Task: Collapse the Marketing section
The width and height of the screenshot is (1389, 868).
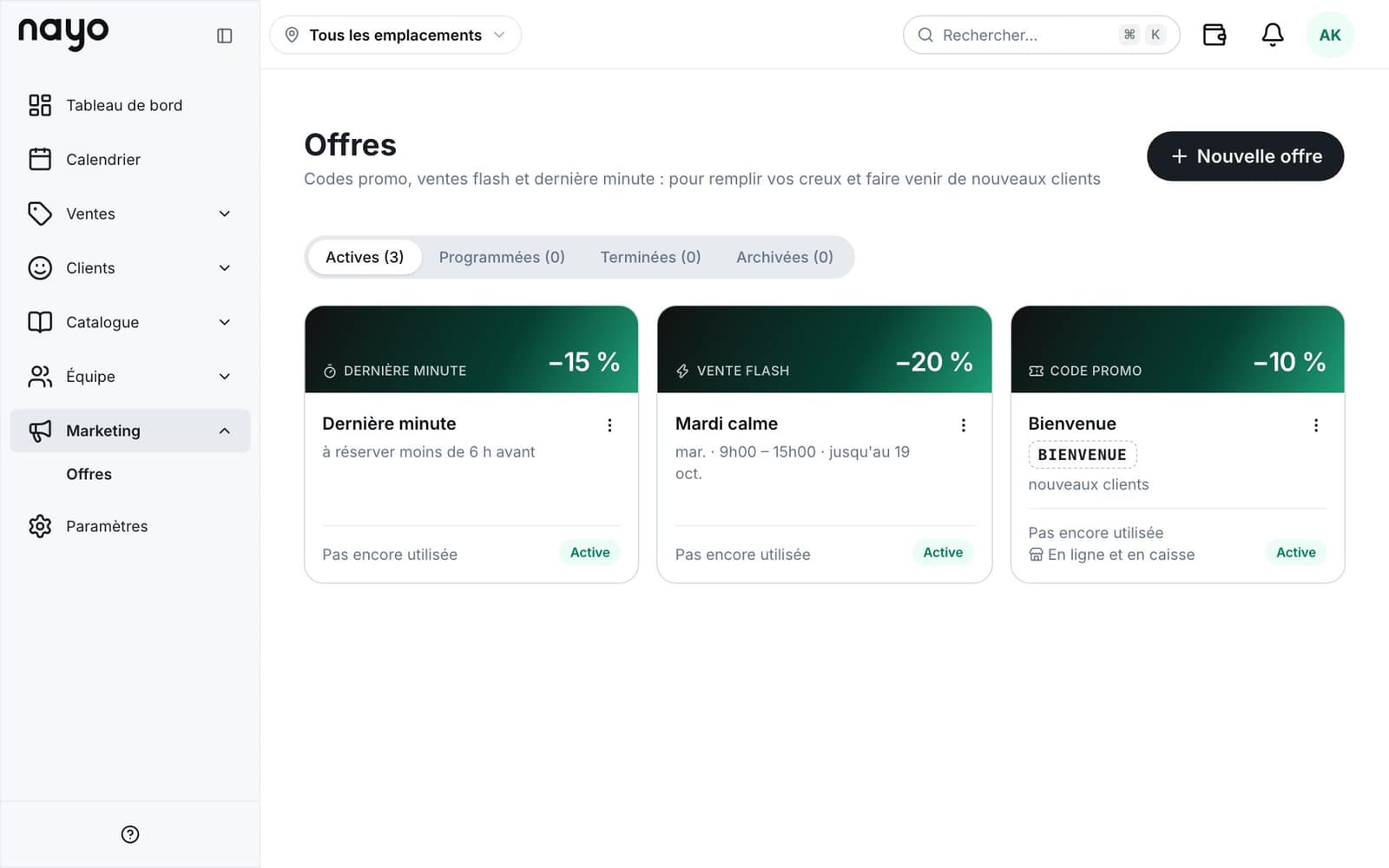Action: click(x=130, y=431)
